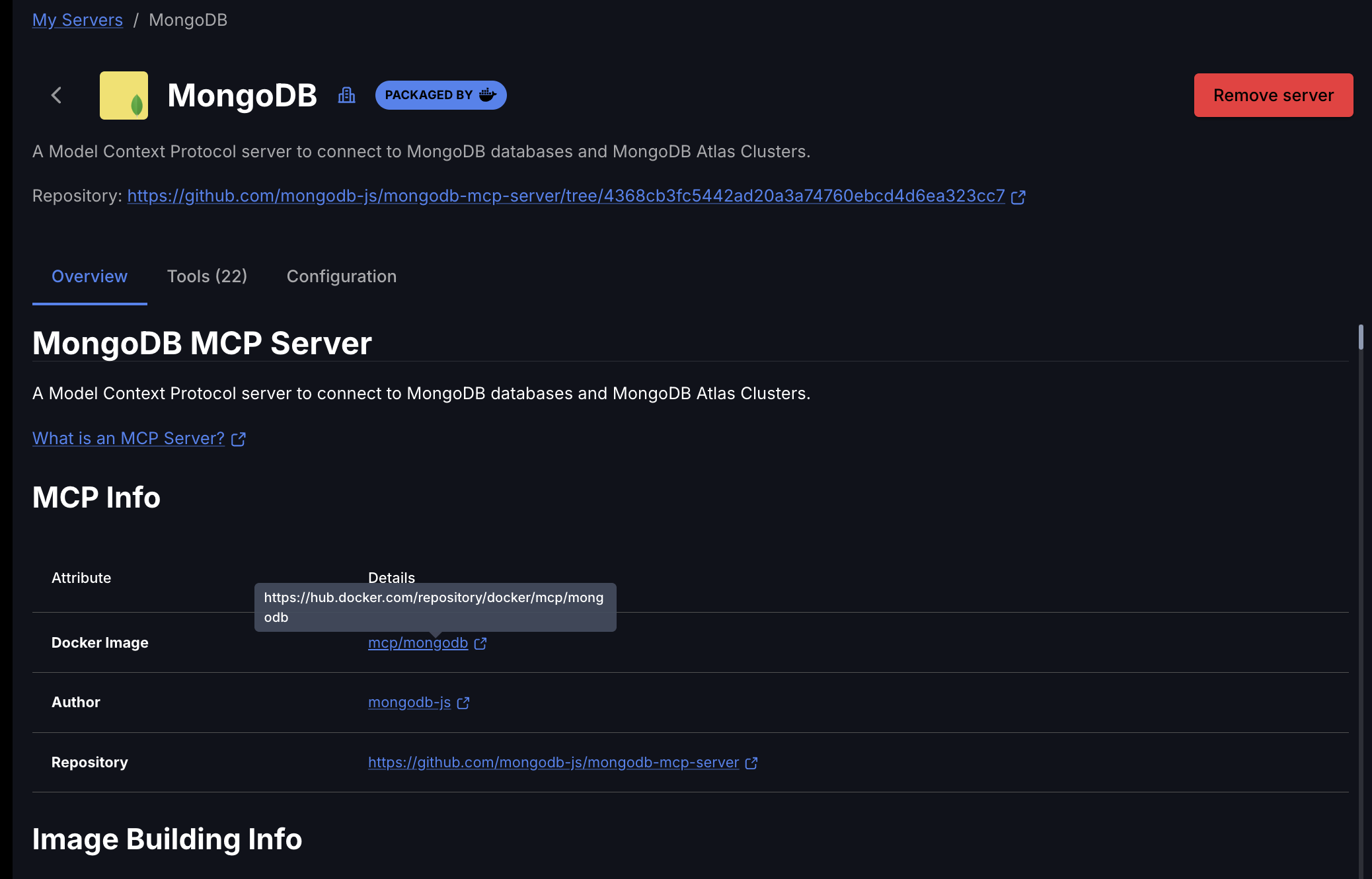Click the back chevron arrow

57,95
